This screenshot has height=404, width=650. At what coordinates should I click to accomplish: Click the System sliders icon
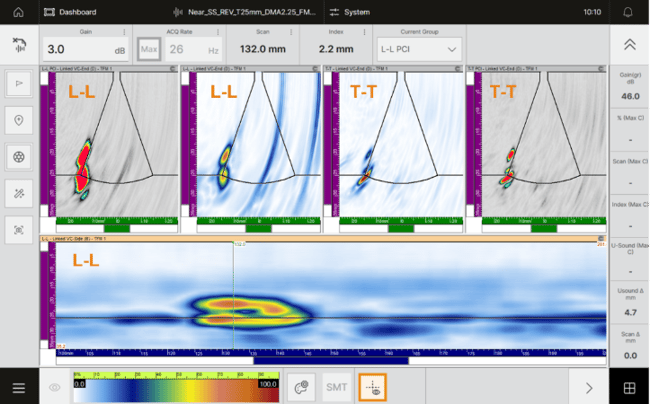point(334,12)
